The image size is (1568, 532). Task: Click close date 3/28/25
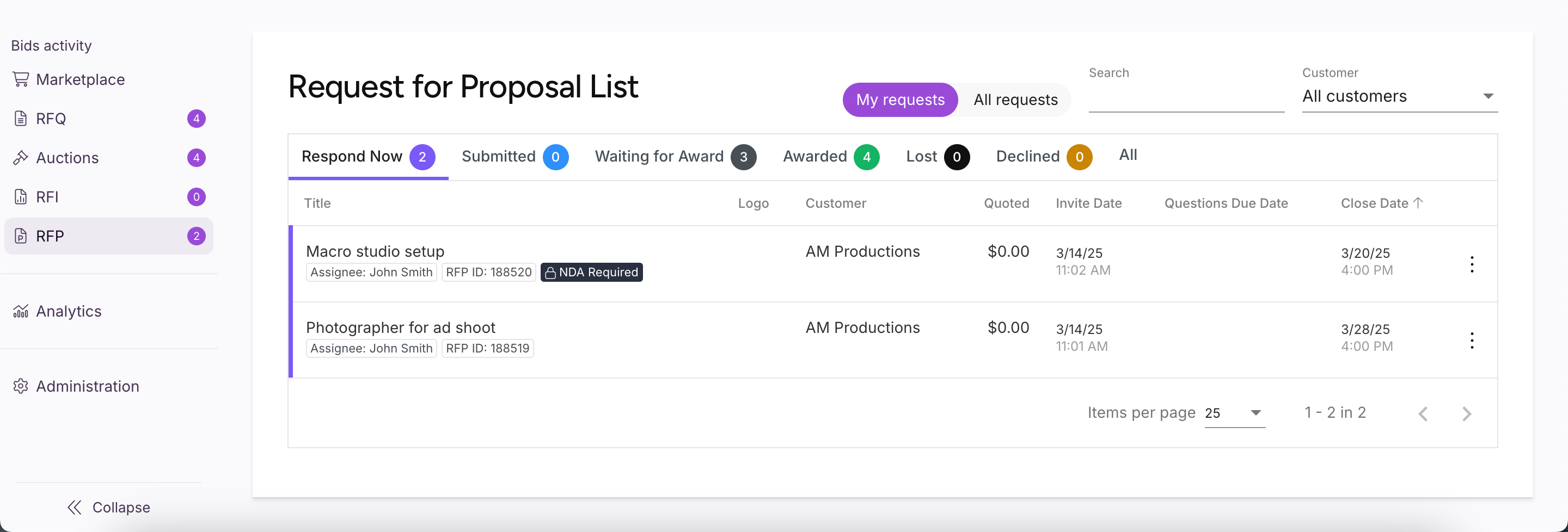[1365, 329]
